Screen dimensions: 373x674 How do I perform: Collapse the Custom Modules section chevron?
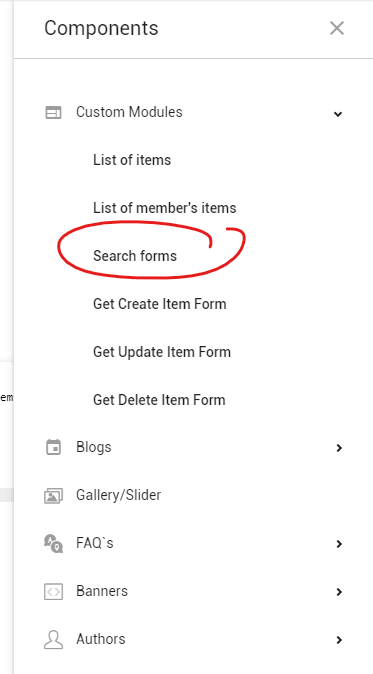[338, 114]
